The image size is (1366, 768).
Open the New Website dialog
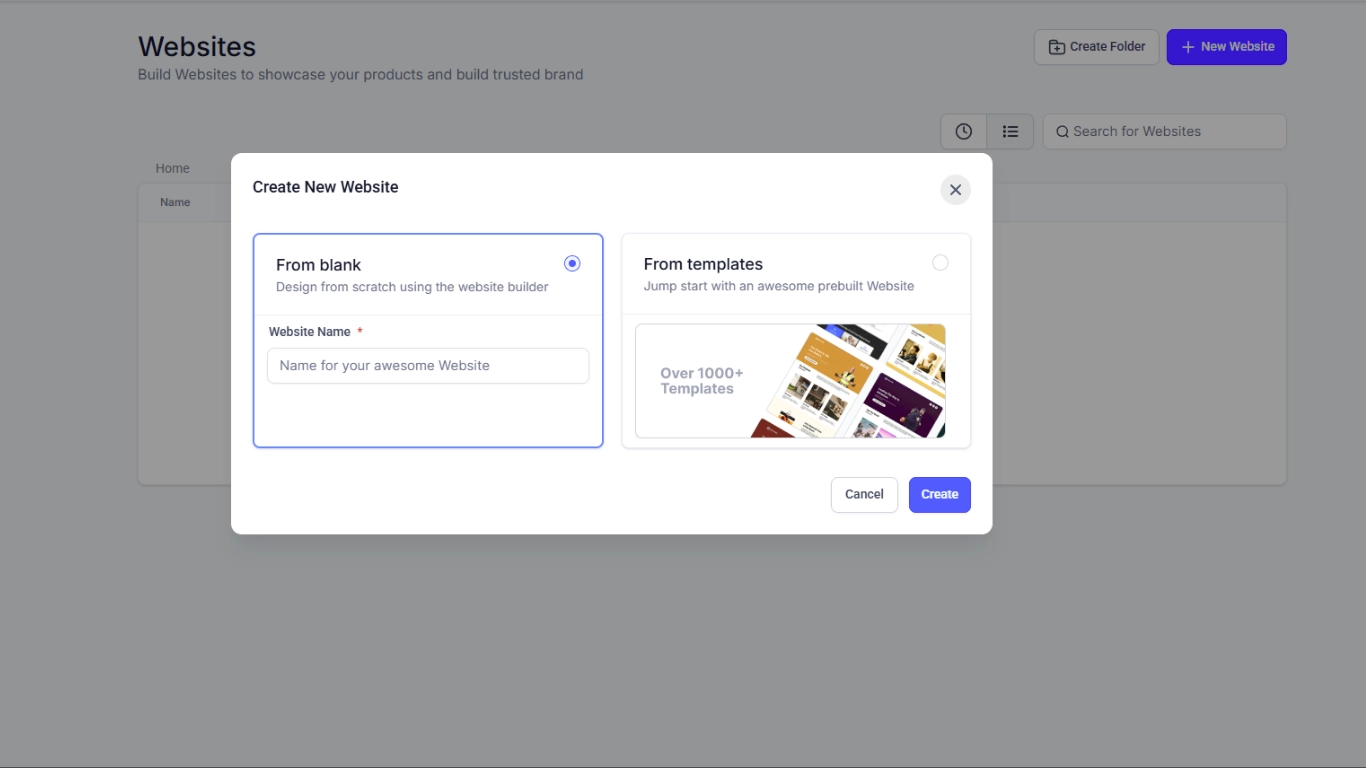point(1226,46)
